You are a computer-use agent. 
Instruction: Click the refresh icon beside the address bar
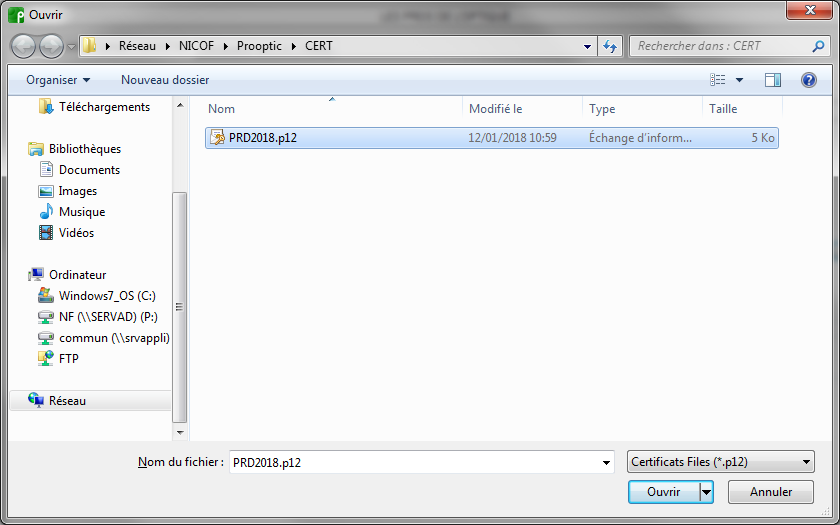coord(610,47)
